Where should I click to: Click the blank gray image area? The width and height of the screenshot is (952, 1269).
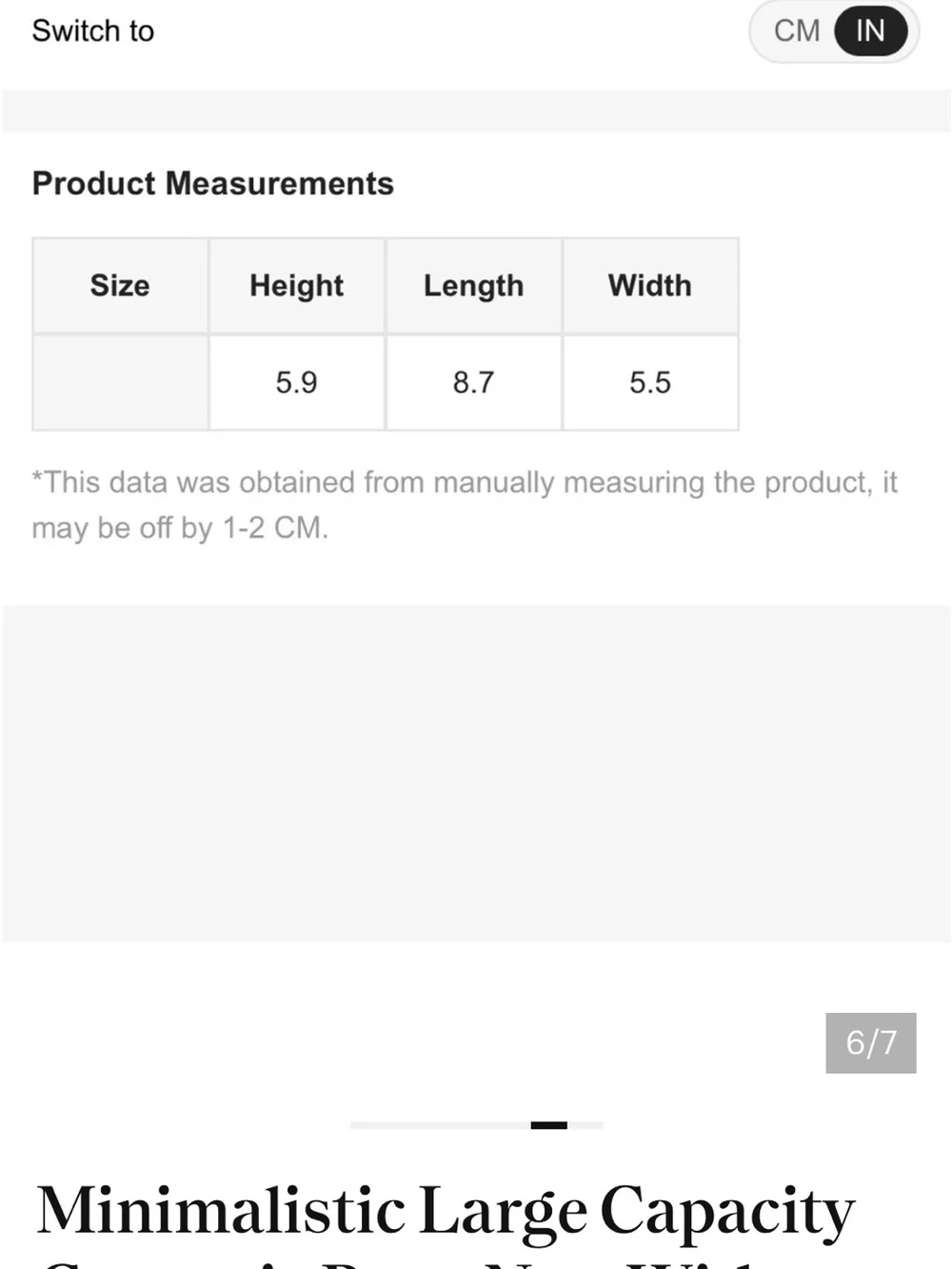[476, 774]
